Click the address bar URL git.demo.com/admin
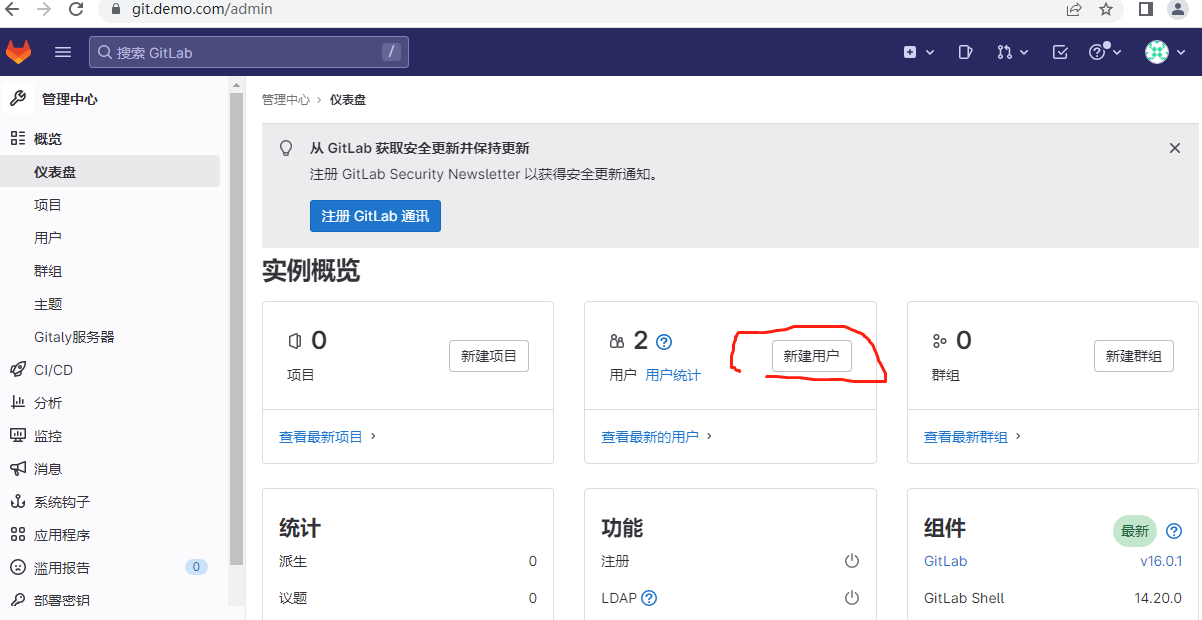The height and width of the screenshot is (620, 1202). click(201, 9)
